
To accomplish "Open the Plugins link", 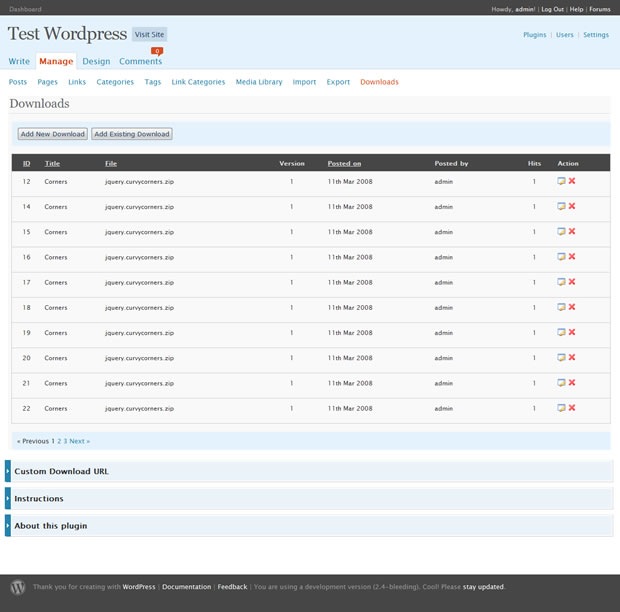I will (535, 35).
